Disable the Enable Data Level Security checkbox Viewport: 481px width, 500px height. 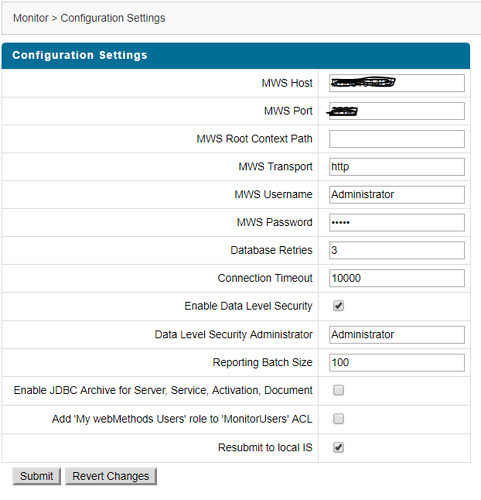coord(338,306)
